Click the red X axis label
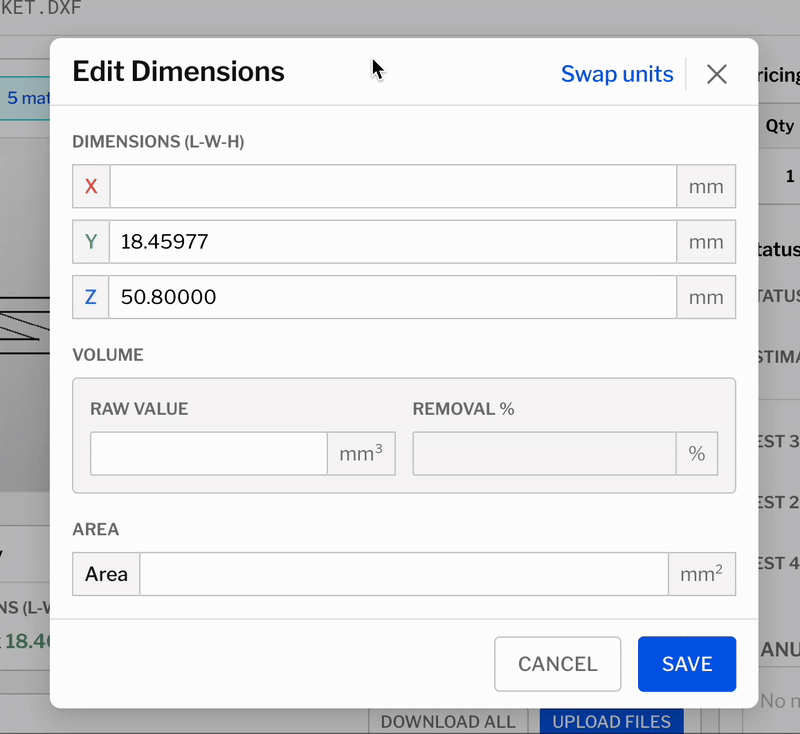Viewport: 800px width, 734px height. 91,187
